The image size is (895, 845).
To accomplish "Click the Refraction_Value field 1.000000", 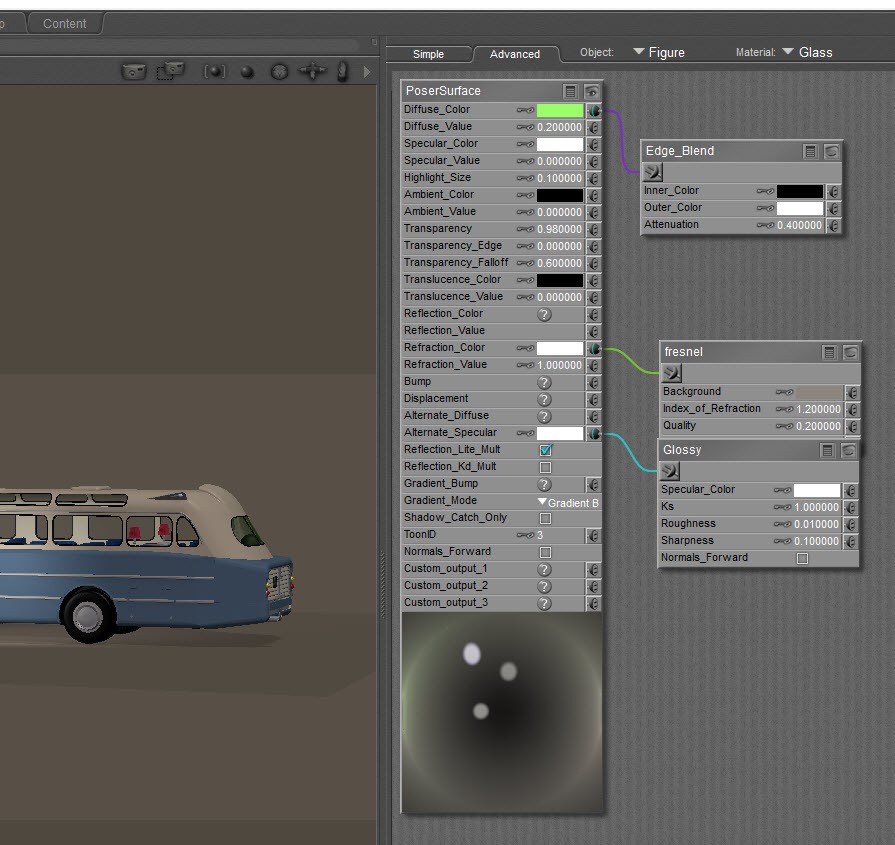I will (559, 365).
